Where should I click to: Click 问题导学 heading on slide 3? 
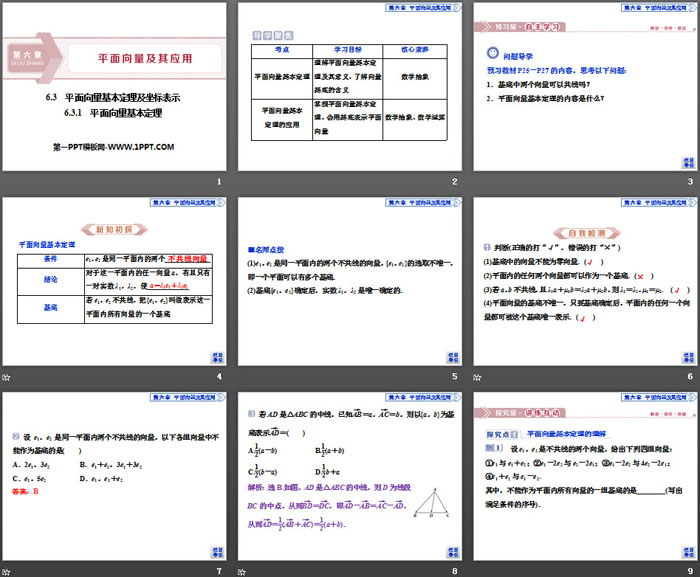click(x=518, y=56)
